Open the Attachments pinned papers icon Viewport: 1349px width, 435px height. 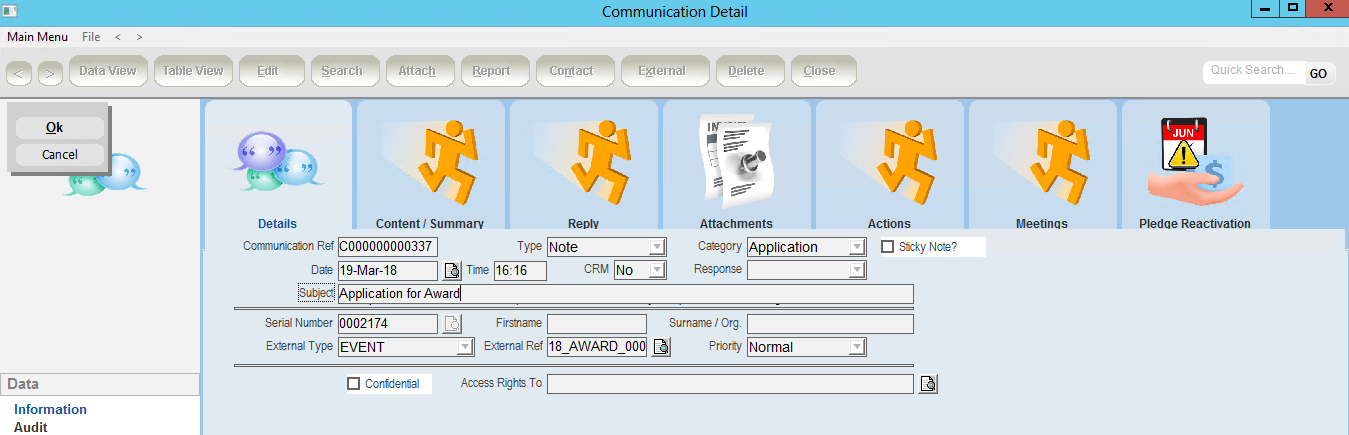click(735, 160)
